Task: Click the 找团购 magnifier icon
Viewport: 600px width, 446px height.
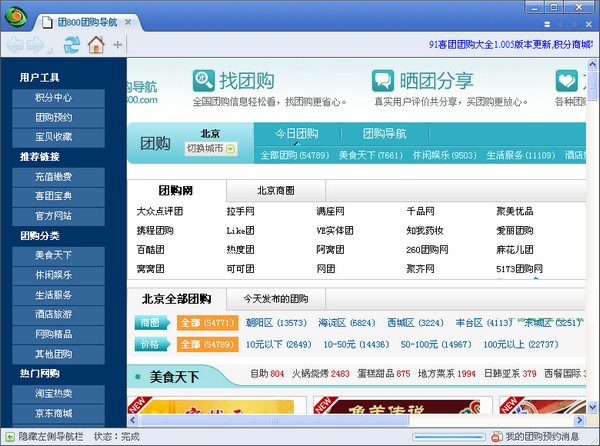Action: pyautogui.click(x=204, y=81)
